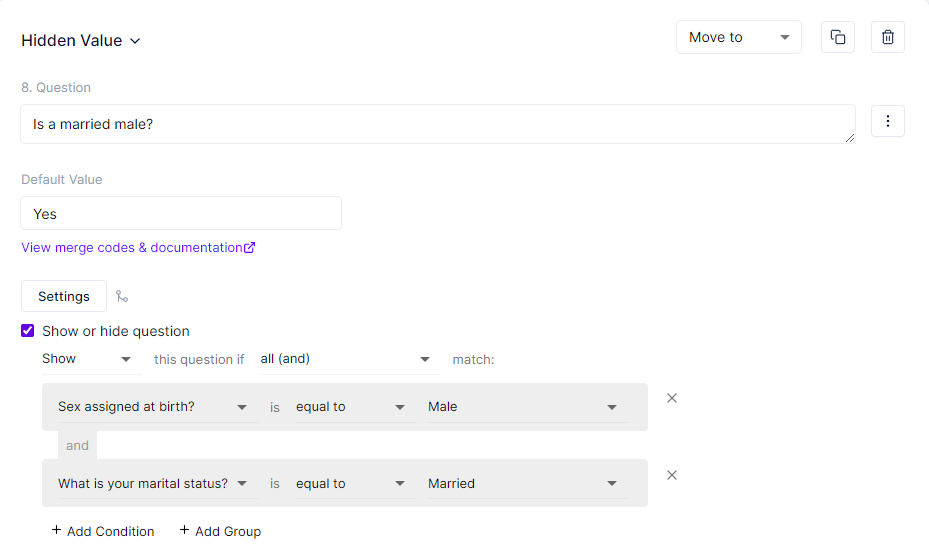Open the three-dot question options menu
Viewport: 929px width, 554px height.
(887, 122)
